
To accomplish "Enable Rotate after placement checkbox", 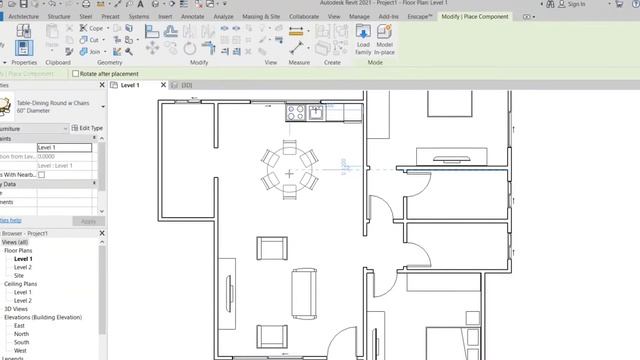I will [76, 74].
